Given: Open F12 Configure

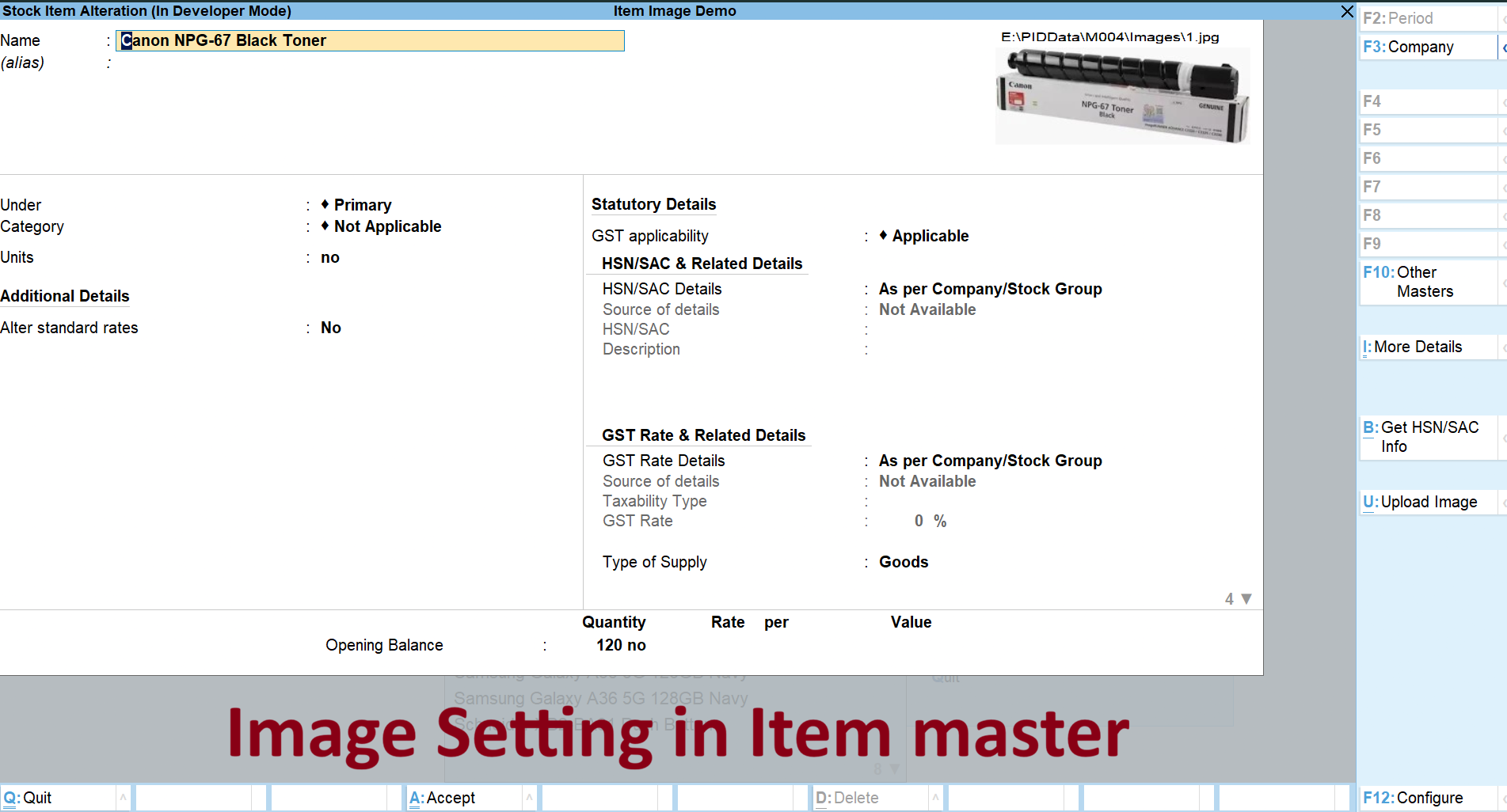Looking at the screenshot, I should pos(1428,798).
